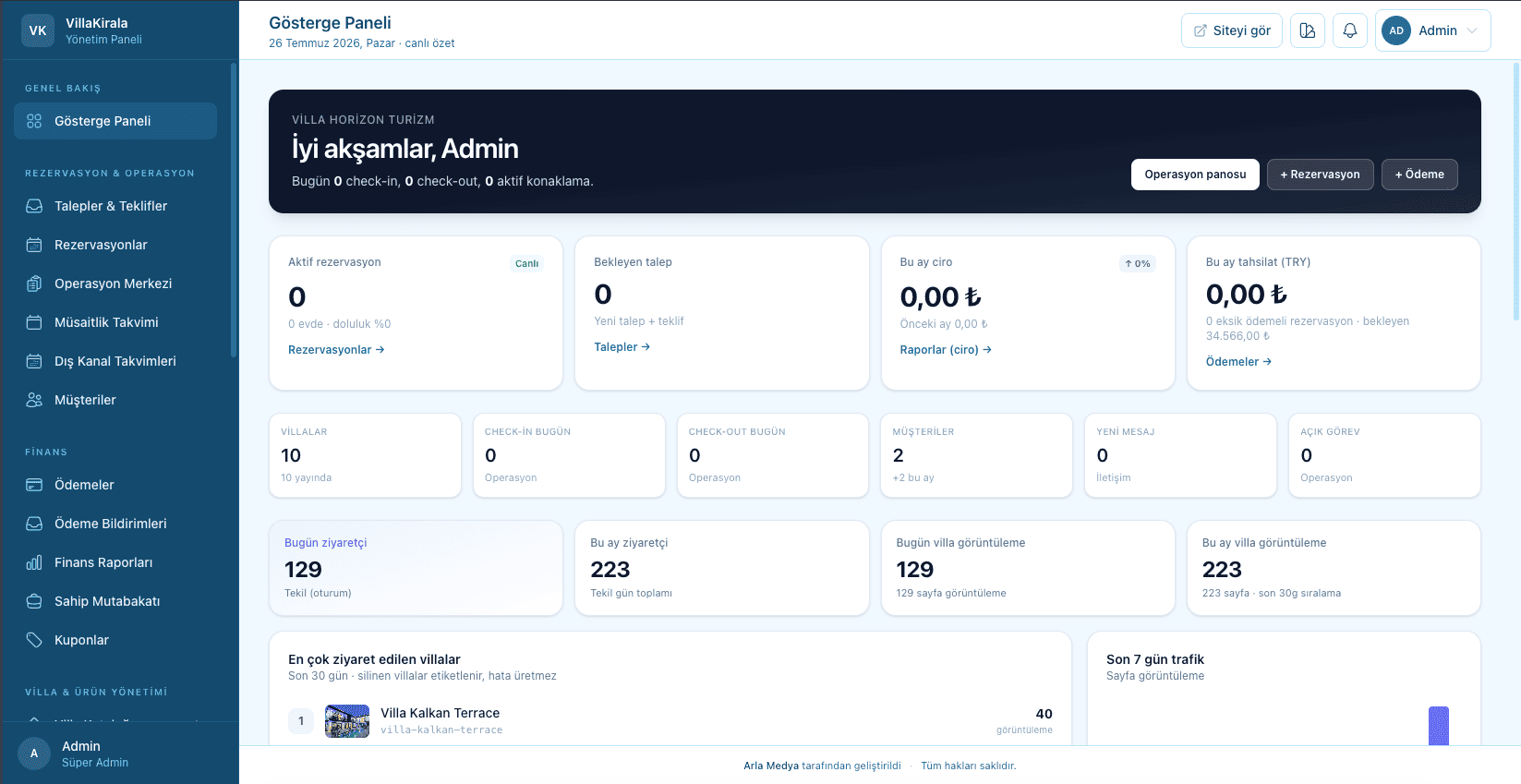Expand the Admin user dropdown

pyautogui.click(x=1432, y=30)
